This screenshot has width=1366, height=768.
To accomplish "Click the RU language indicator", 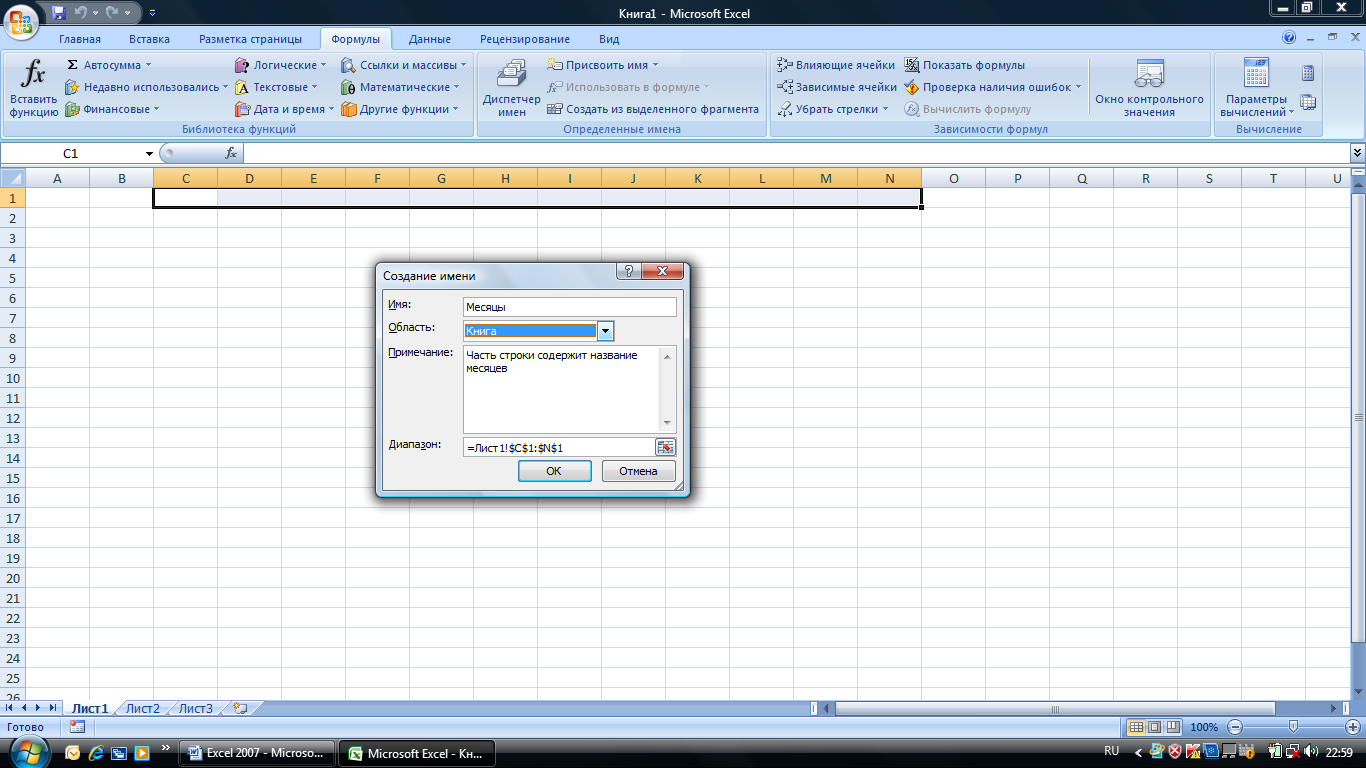I will pos(1111,751).
